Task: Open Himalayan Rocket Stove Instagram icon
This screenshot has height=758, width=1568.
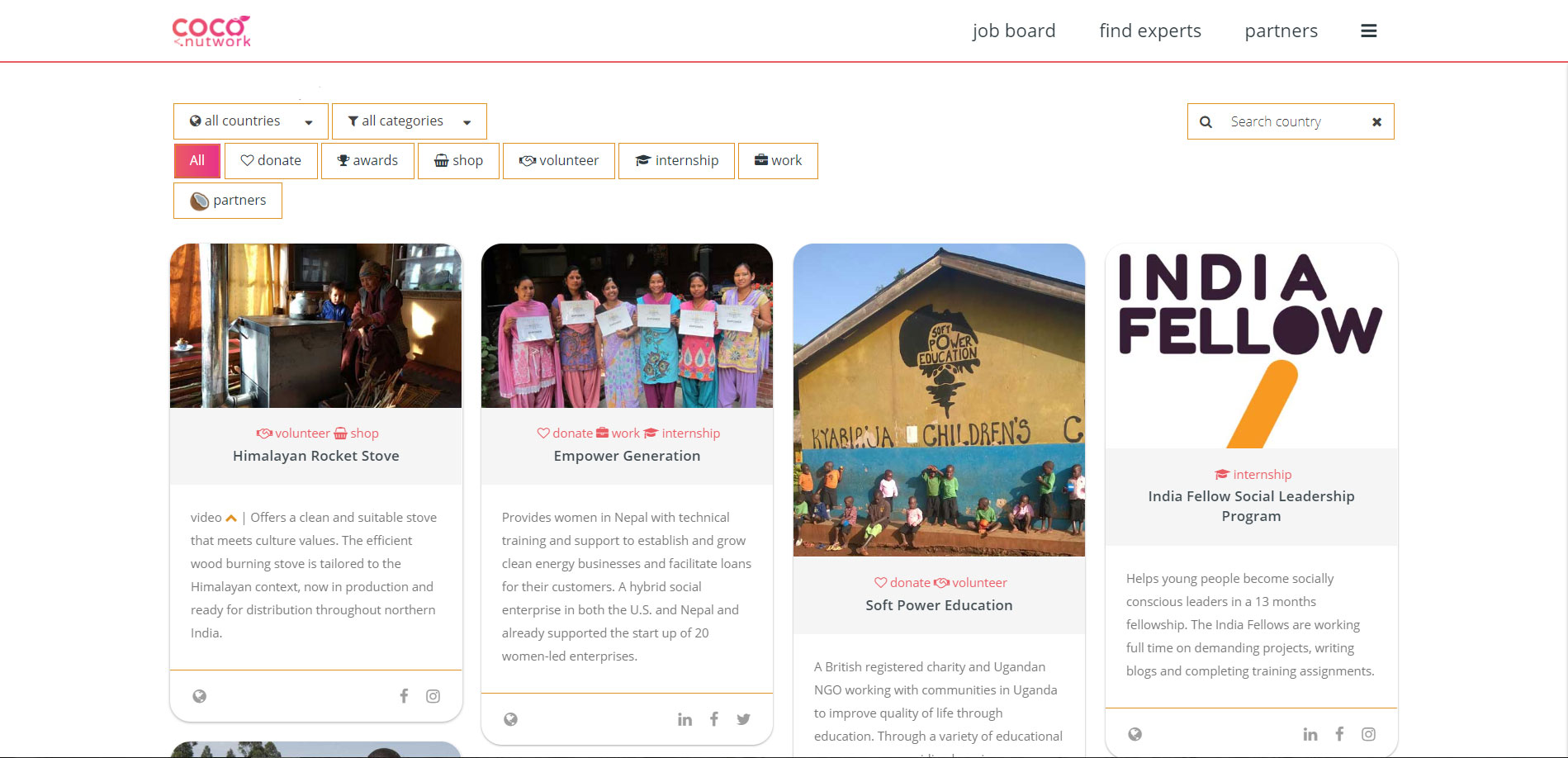Action: point(433,696)
